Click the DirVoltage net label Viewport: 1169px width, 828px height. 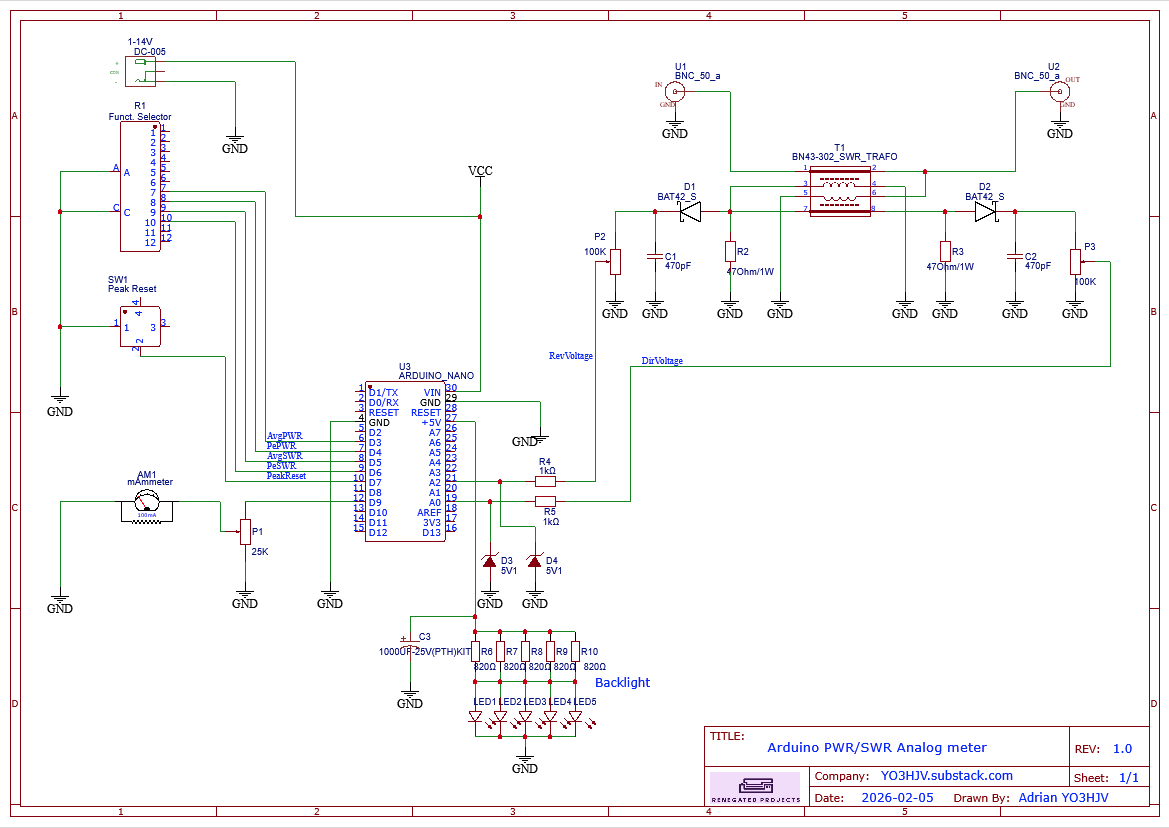(x=662, y=361)
